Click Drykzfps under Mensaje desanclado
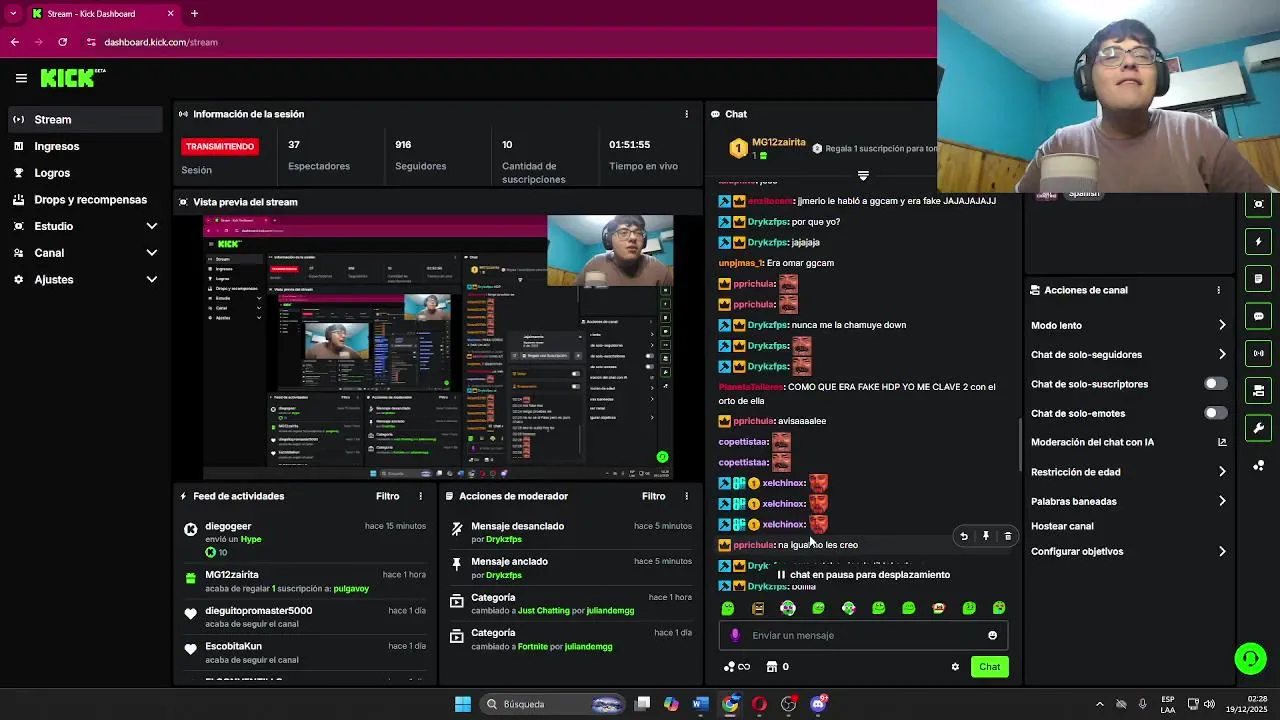Image resolution: width=1280 pixels, height=720 pixels. (x=504, y=540)
